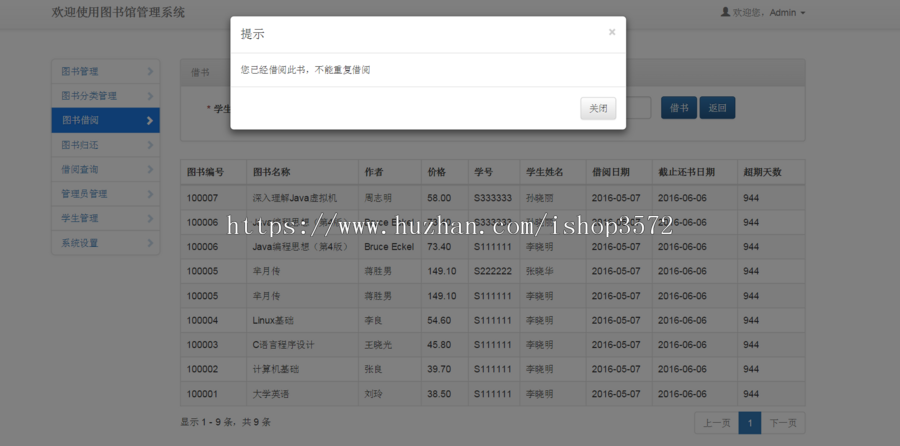
Task: Click the chevron next to 图书分类管理
Action: pos(150,95)
